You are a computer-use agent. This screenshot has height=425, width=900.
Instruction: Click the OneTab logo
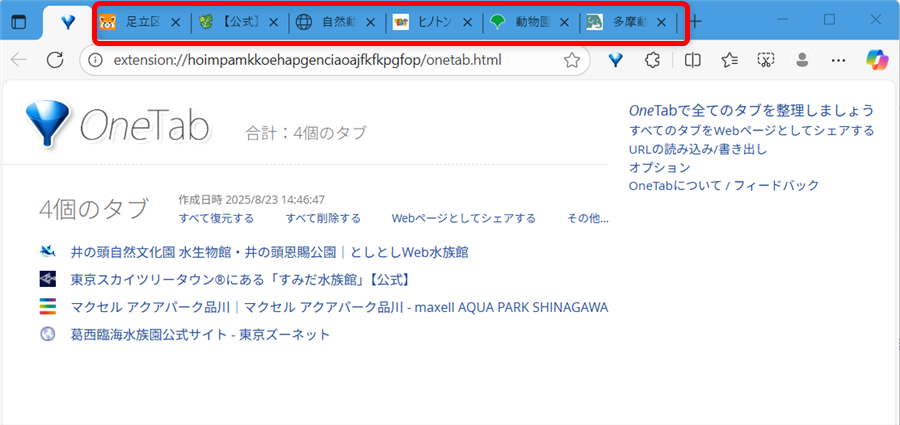click(x=118, y=125)
